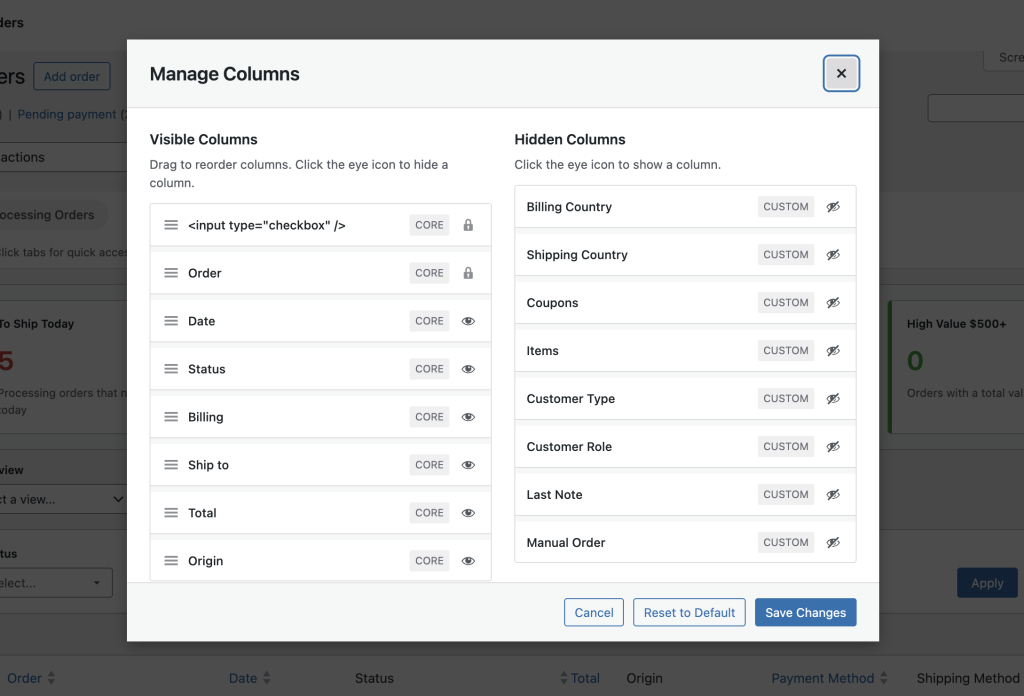
Task: Cancel the Manage Columns dialog
Action: (x=594, y=613)
